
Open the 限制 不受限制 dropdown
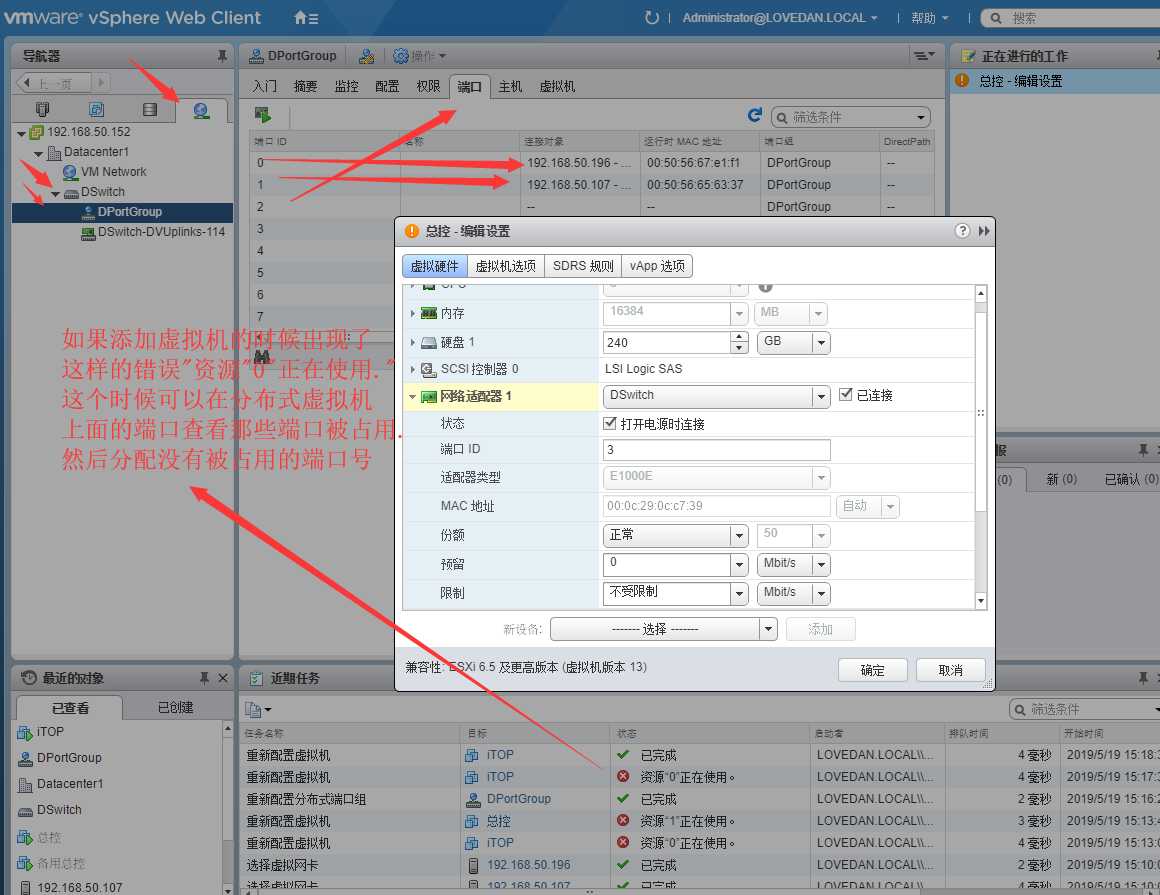click(x=738, y=594)
